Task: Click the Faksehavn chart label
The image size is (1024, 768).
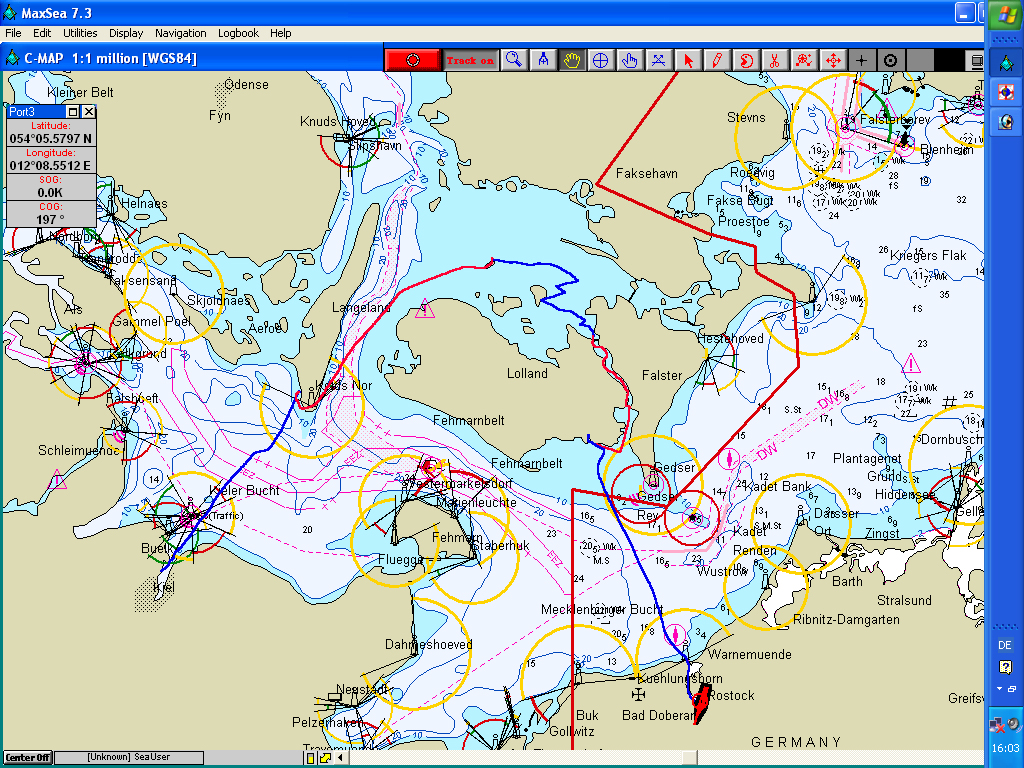Action: point(647,174)
